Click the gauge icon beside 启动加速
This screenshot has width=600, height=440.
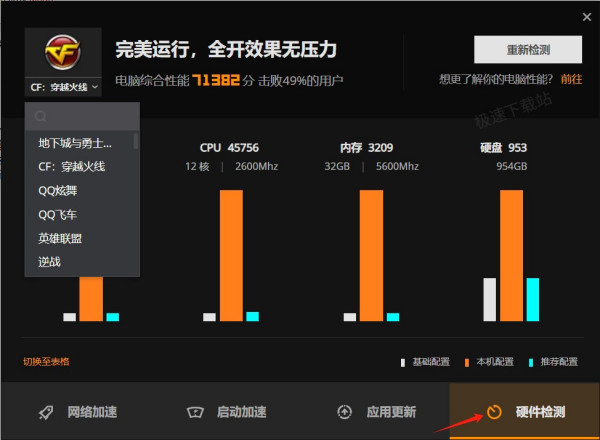[x=195, y=412]
